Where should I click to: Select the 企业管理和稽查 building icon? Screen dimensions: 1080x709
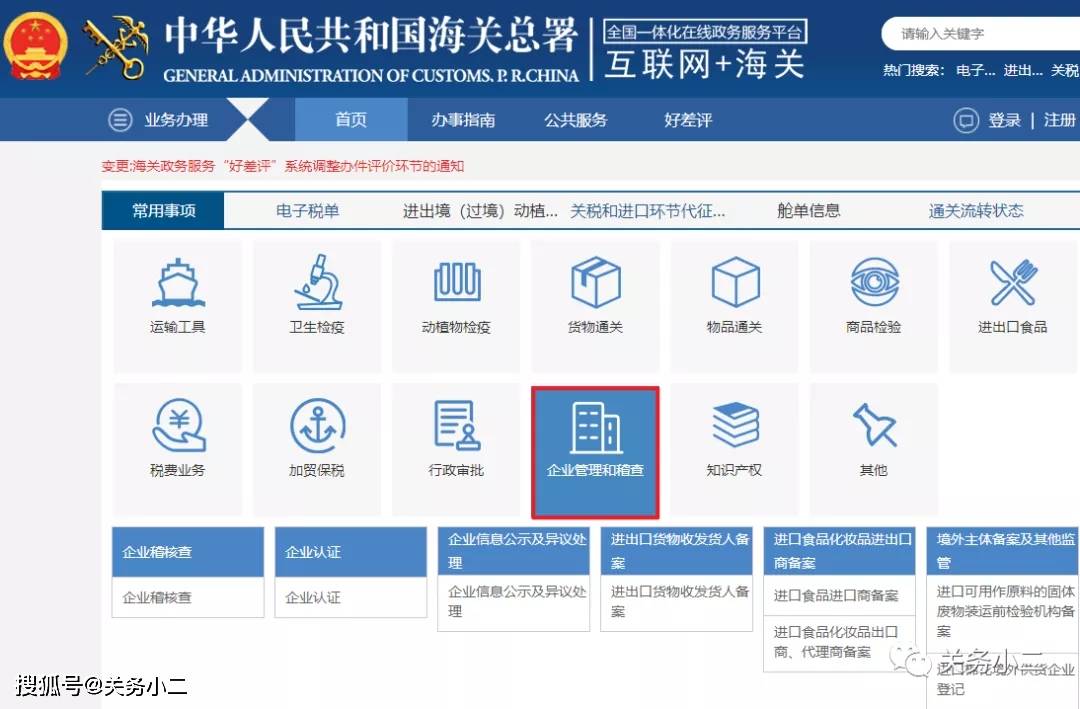[595, 427]
